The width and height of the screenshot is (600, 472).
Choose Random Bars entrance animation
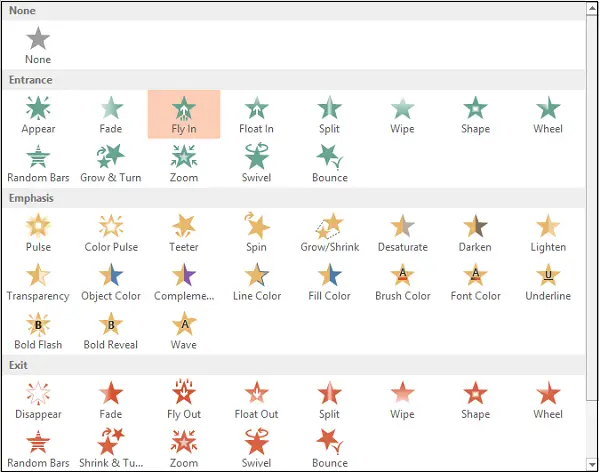click(38, 163)
